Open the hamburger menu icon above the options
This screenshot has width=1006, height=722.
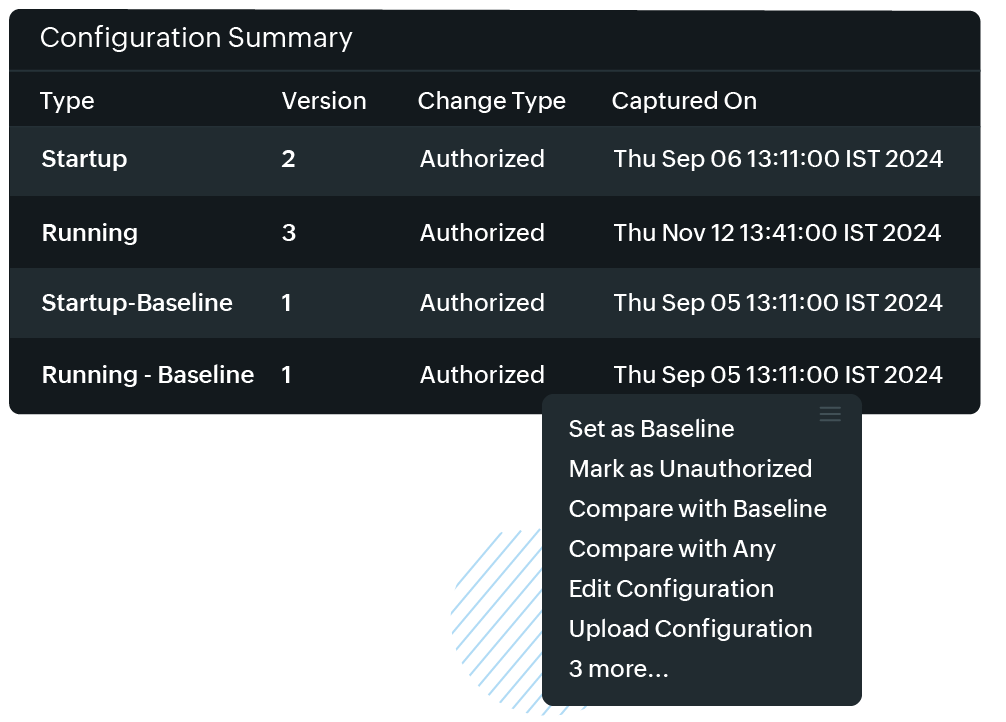pos(830,414)
